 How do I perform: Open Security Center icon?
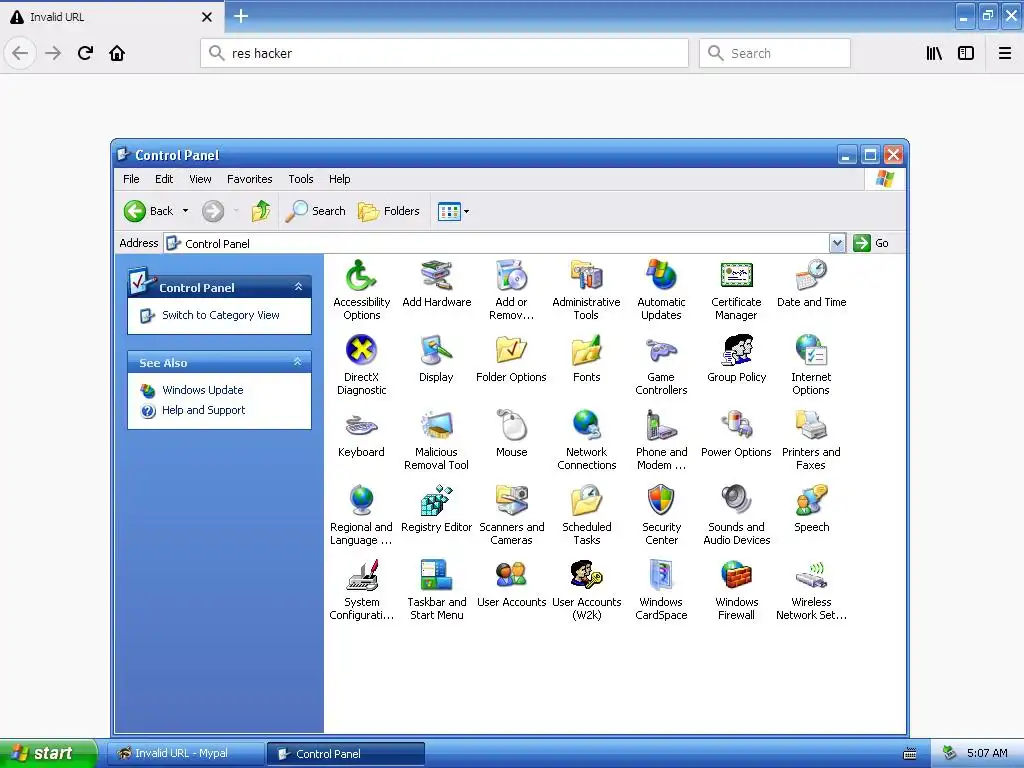(661, 515)
